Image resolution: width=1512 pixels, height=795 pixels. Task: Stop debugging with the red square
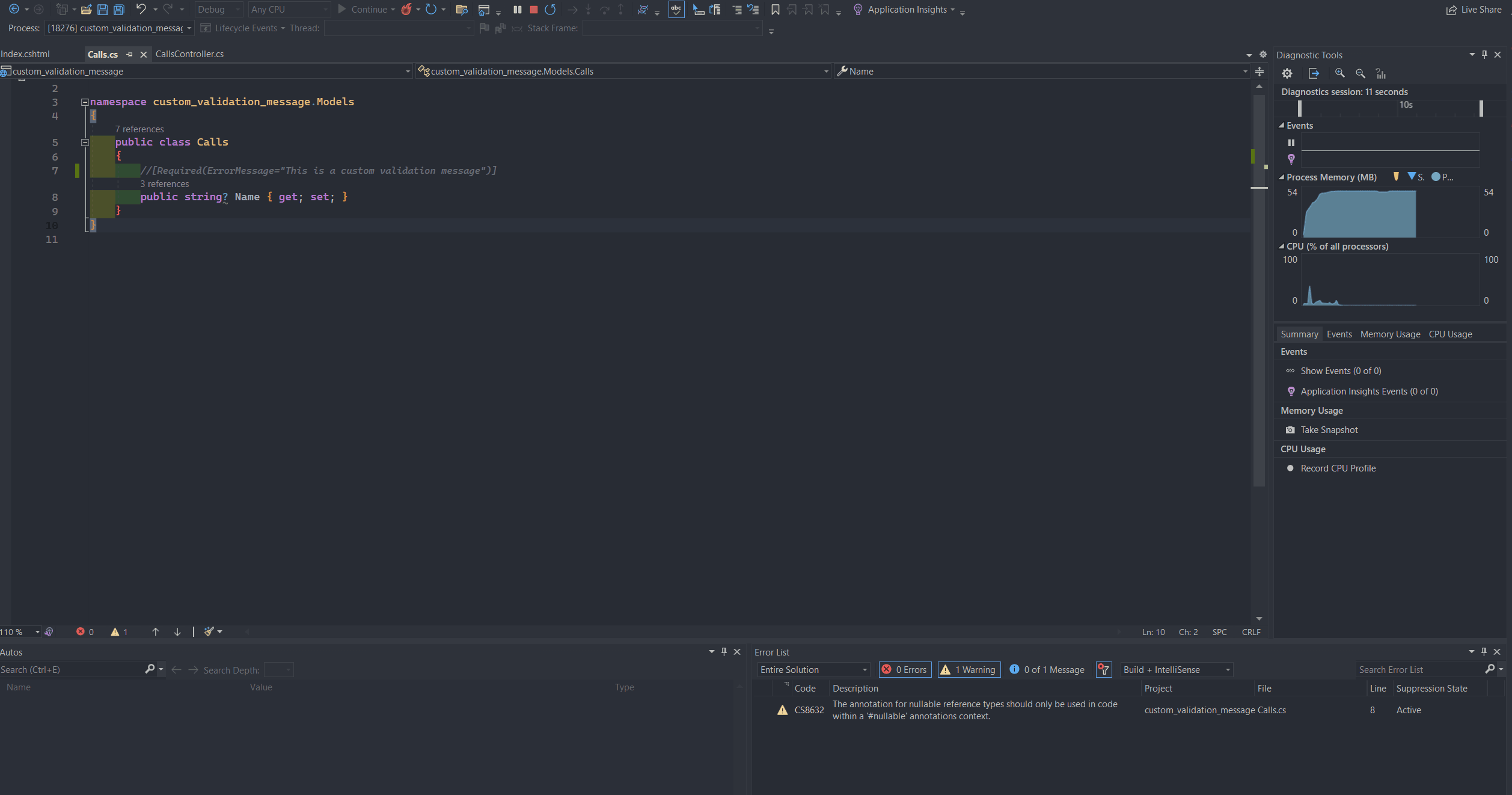[533, 10]
